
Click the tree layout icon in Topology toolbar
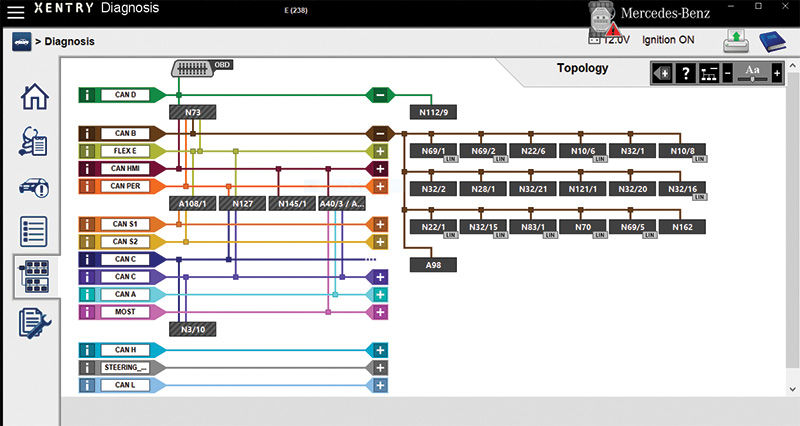click(x=709, y=74)
